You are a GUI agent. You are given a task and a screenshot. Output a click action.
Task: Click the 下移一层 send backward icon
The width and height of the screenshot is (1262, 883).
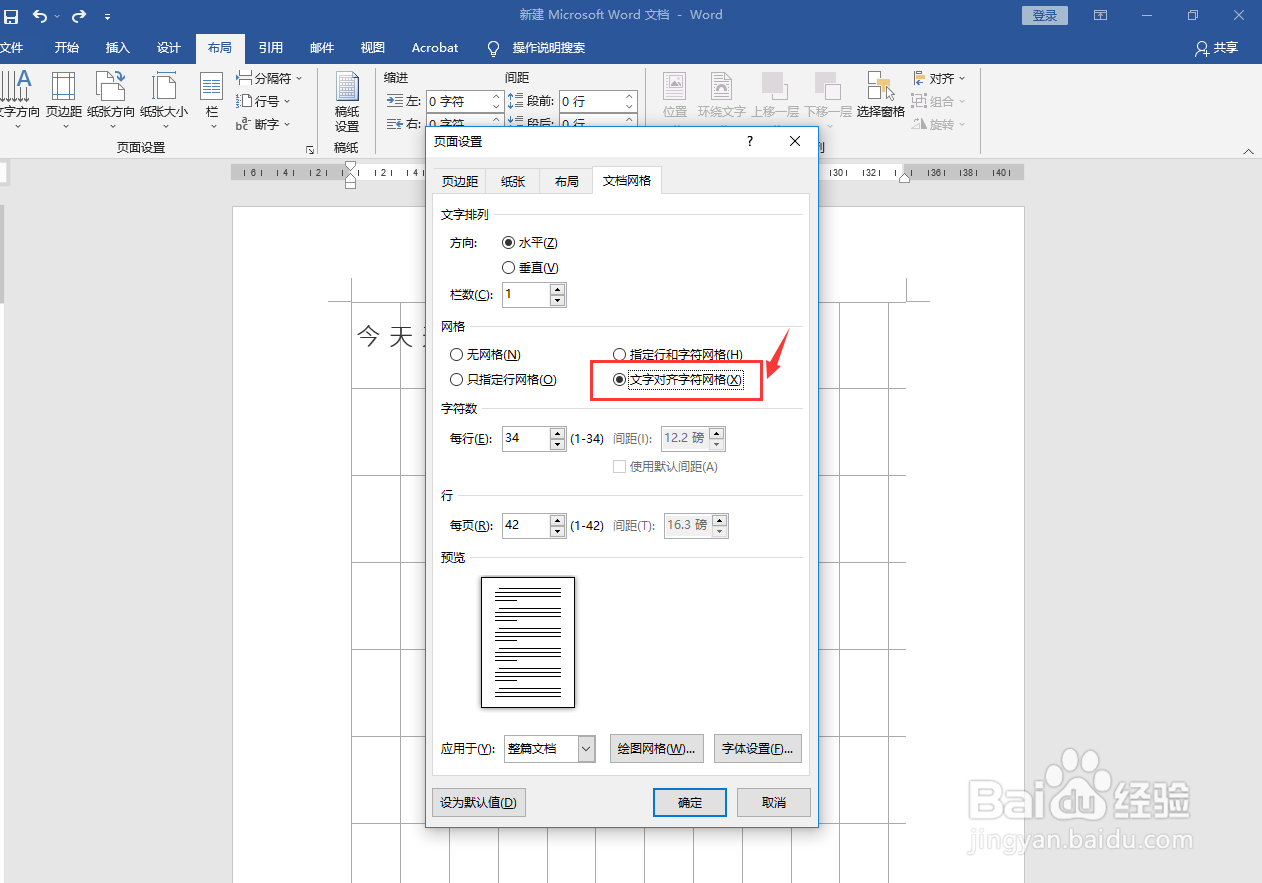827,96
